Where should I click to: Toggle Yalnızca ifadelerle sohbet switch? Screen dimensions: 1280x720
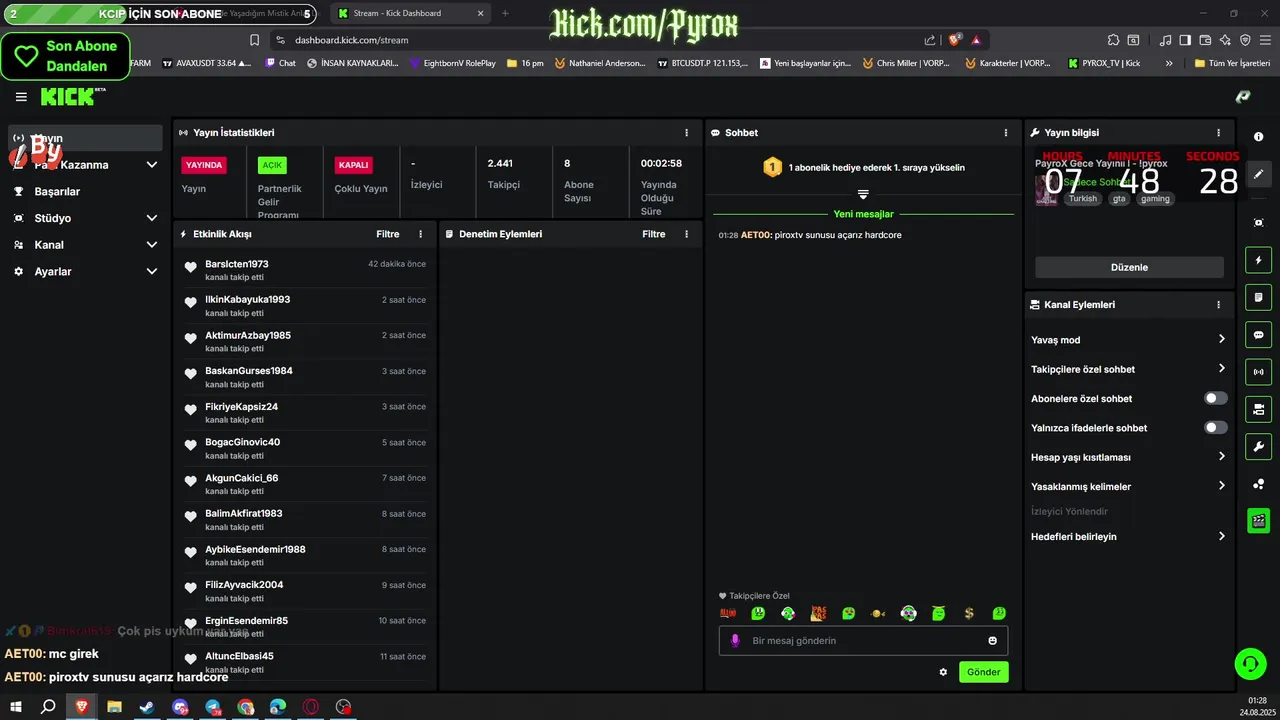(x=1215, y=427)
